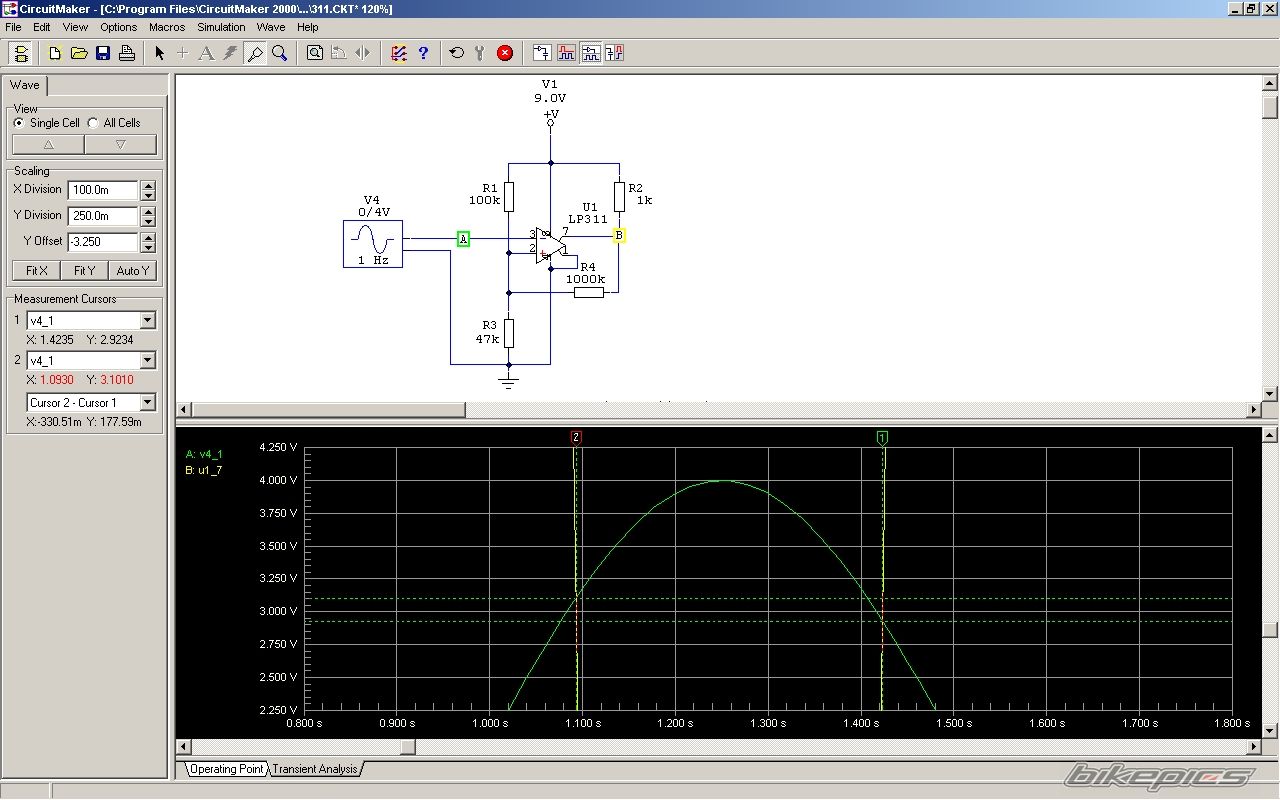The width and height of the screenshot is (1280, 800).
Task: Click the Y Offset value field
Action: pyautogui.click(x=103, y=242)
